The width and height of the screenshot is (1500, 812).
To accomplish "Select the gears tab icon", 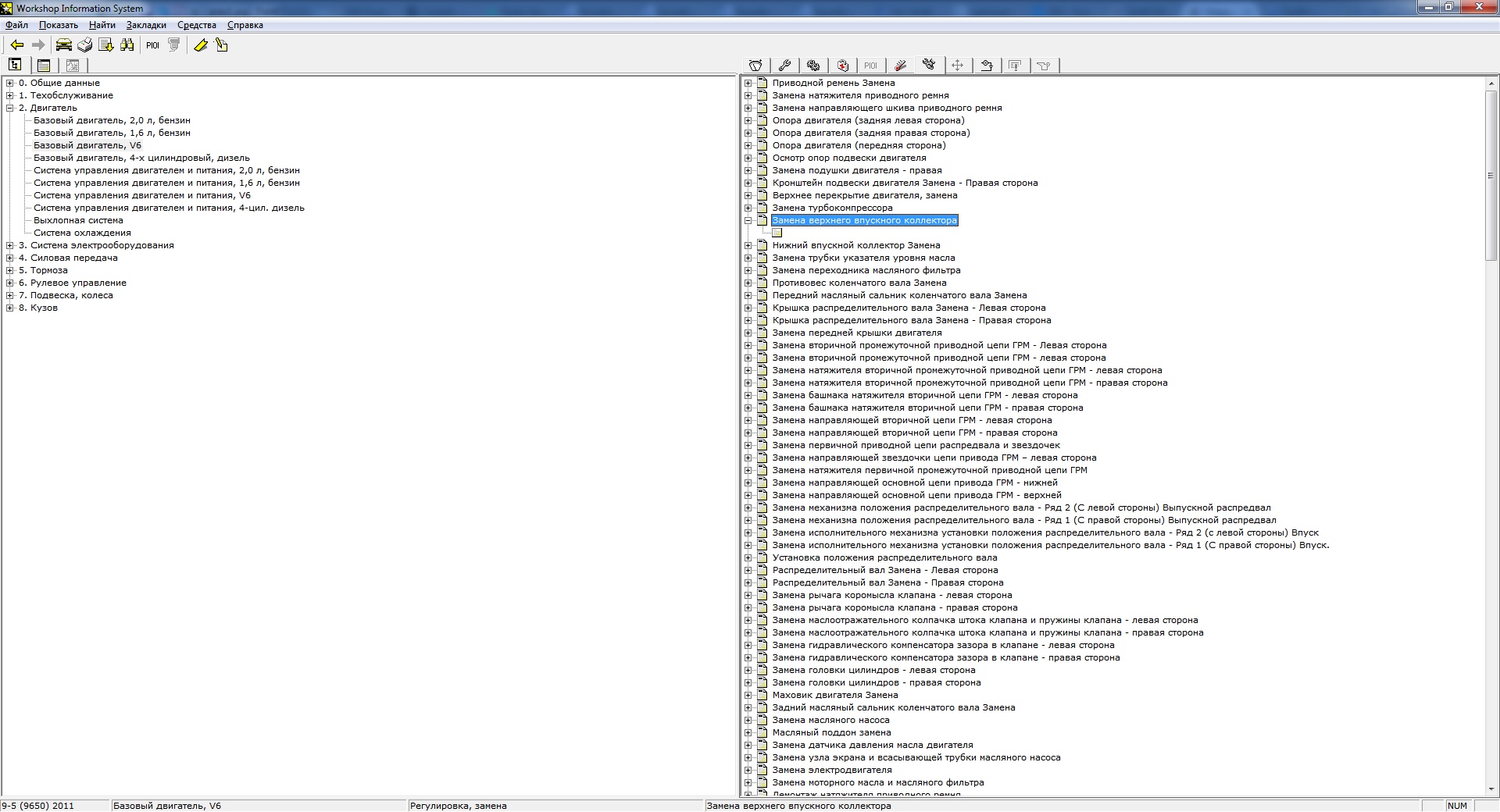I will (813, 66).
